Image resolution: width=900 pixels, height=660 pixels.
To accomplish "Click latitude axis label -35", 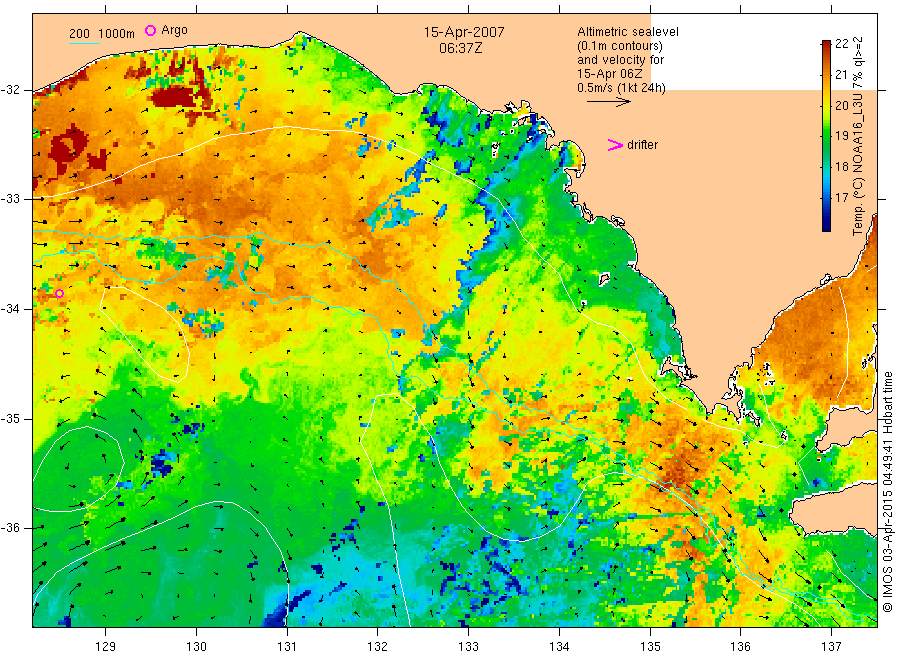I will tap(10, 418).
